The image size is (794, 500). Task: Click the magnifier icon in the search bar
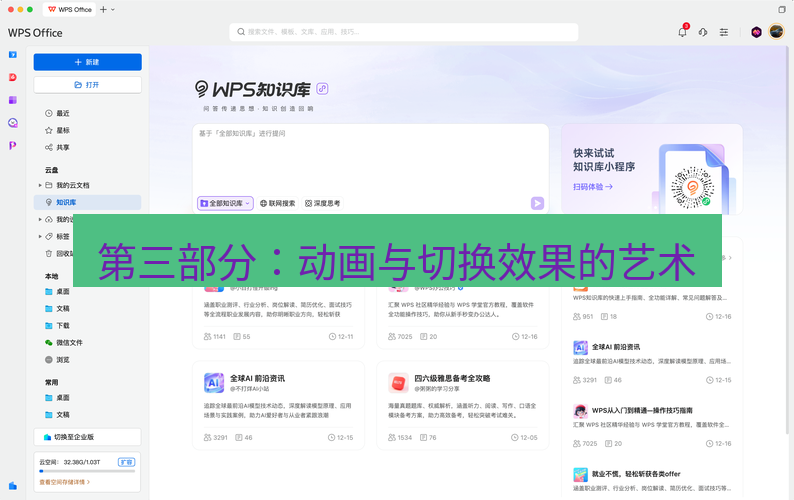pyautogui.click(x=241, y=31)
